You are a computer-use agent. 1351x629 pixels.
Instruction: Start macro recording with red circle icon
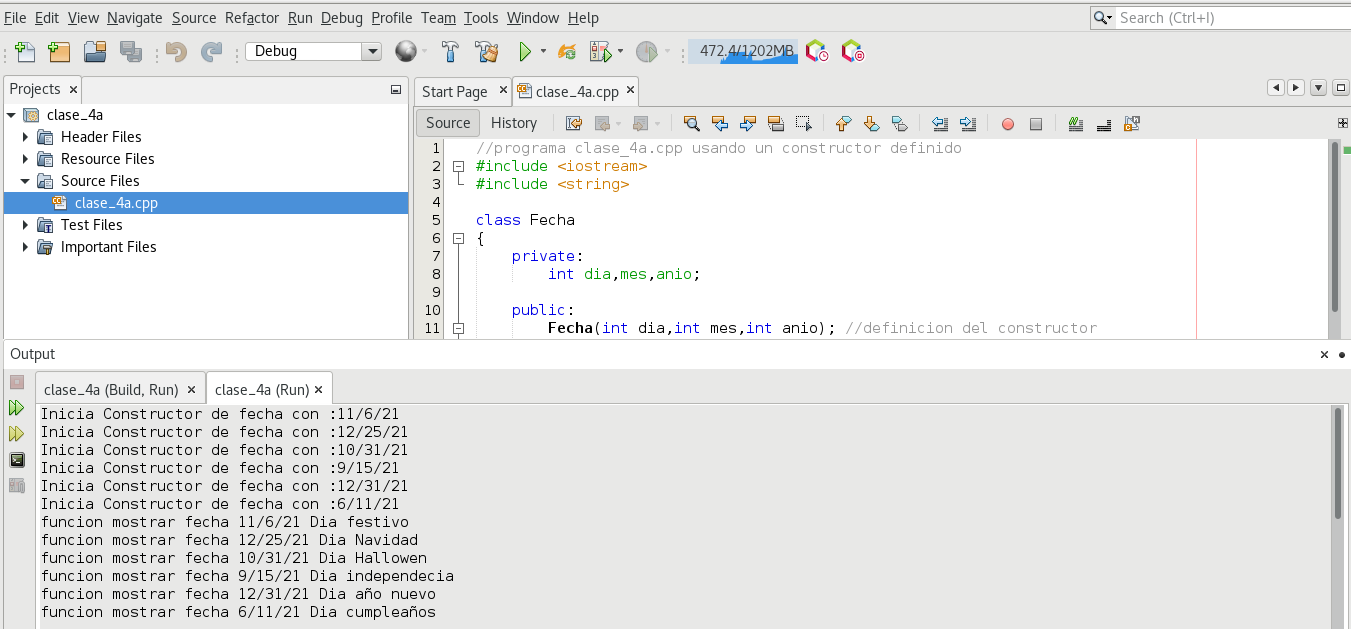[1008, 124]
